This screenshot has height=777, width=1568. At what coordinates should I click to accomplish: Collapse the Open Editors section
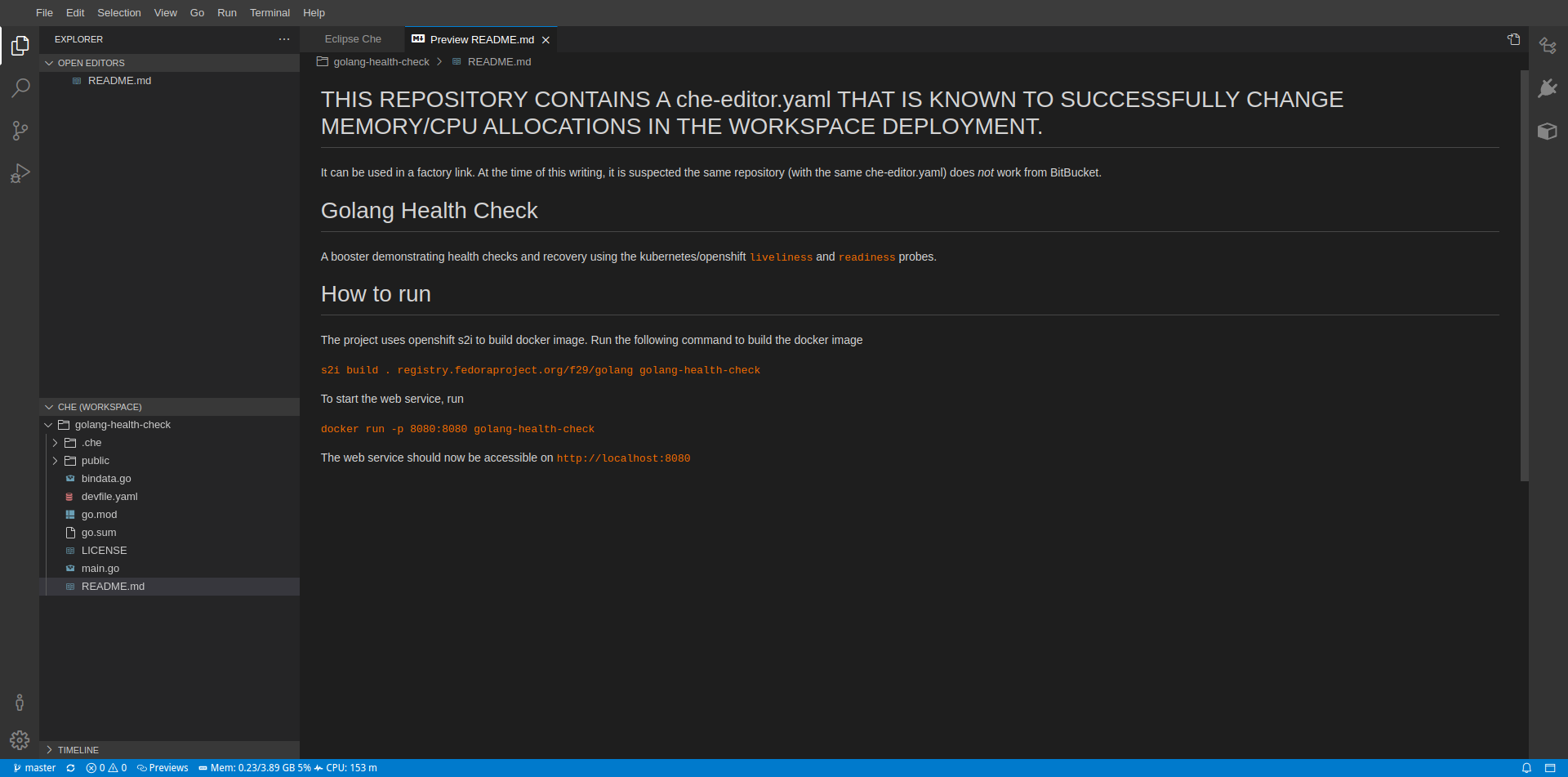tap(169, 63)
